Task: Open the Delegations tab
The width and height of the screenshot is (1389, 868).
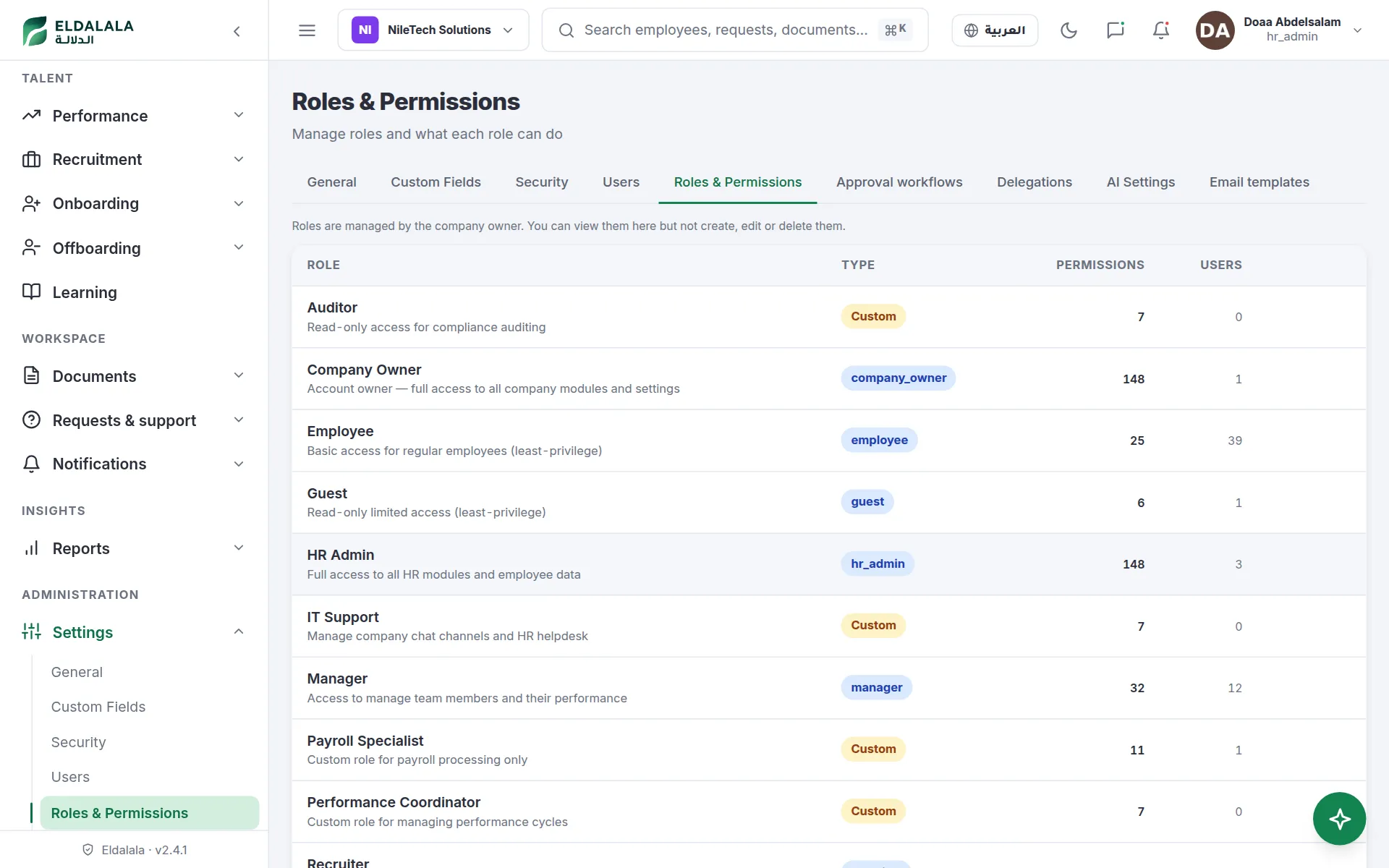Action: [x=1034, y=182]
